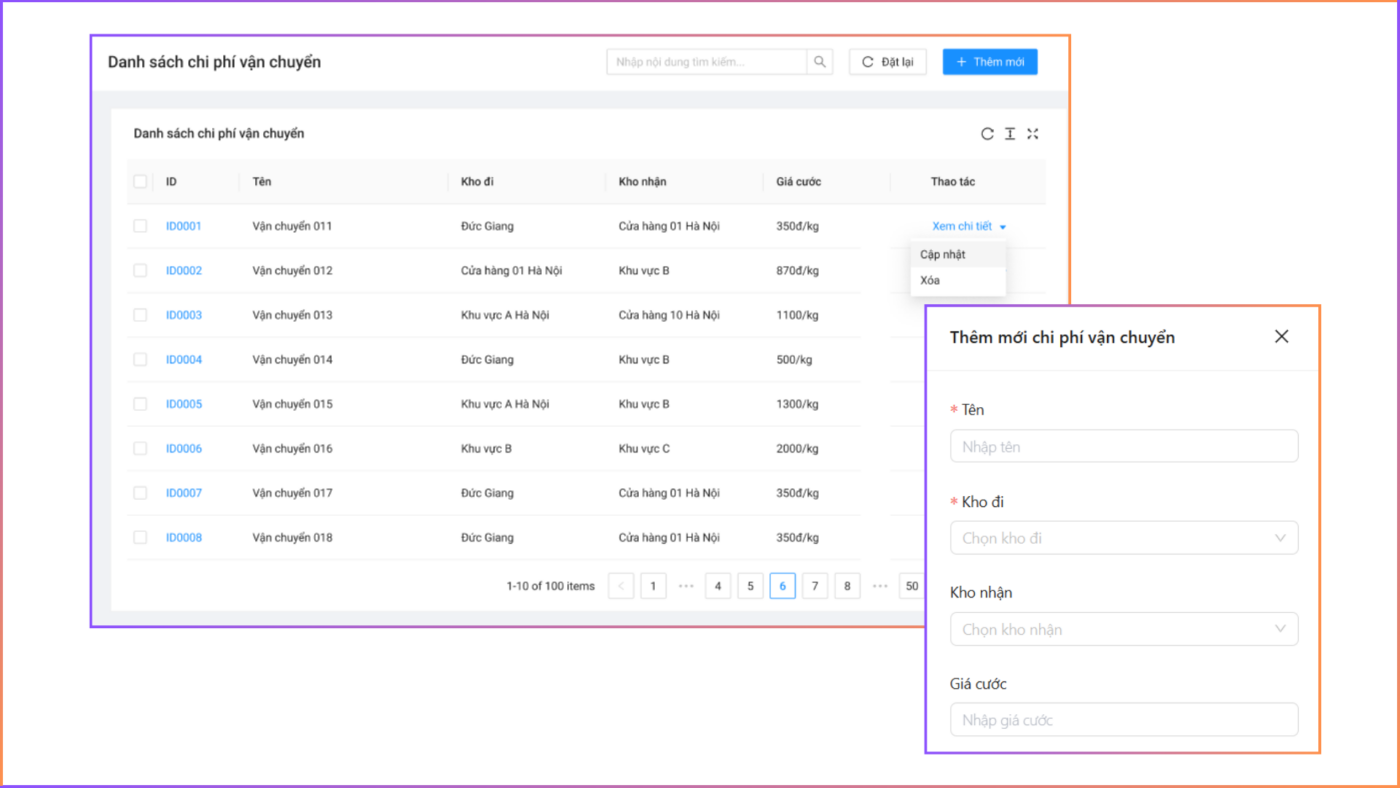Toggle the select-all checkbox in header

point(140,182)
